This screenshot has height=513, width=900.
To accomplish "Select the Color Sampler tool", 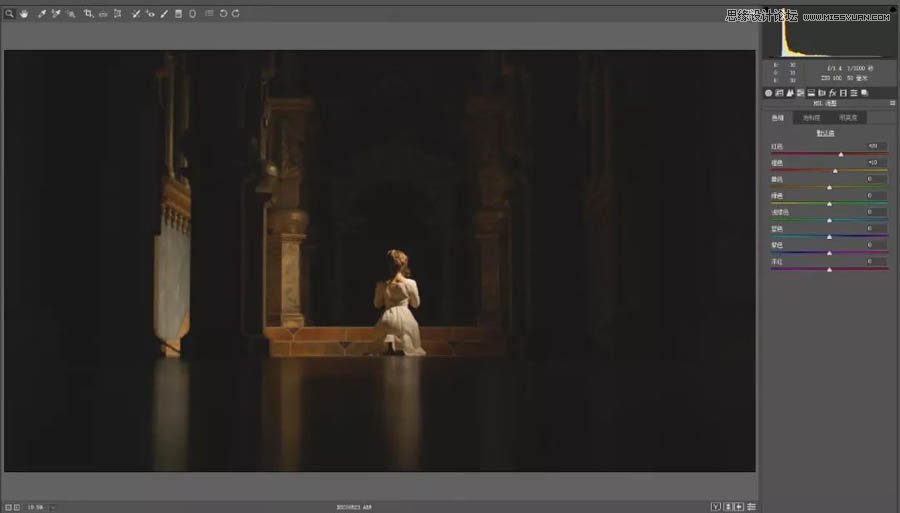I will click(56, 13).
